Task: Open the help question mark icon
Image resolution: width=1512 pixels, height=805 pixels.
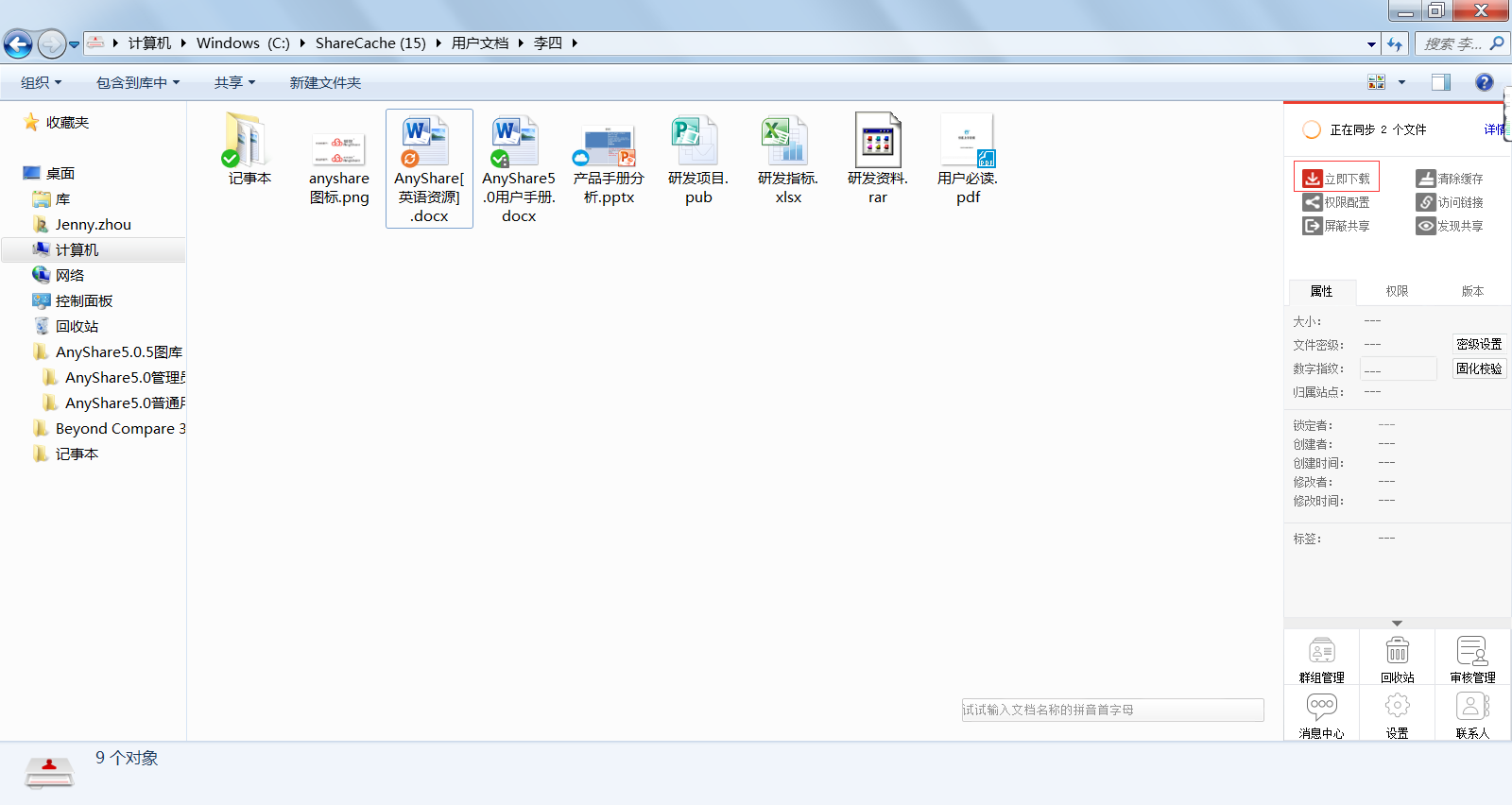Action: [1485, 82]
